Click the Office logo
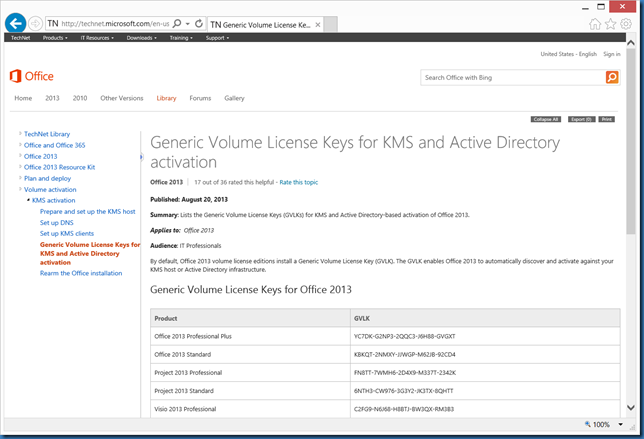The image size is (644, 439). pos(30,76)
